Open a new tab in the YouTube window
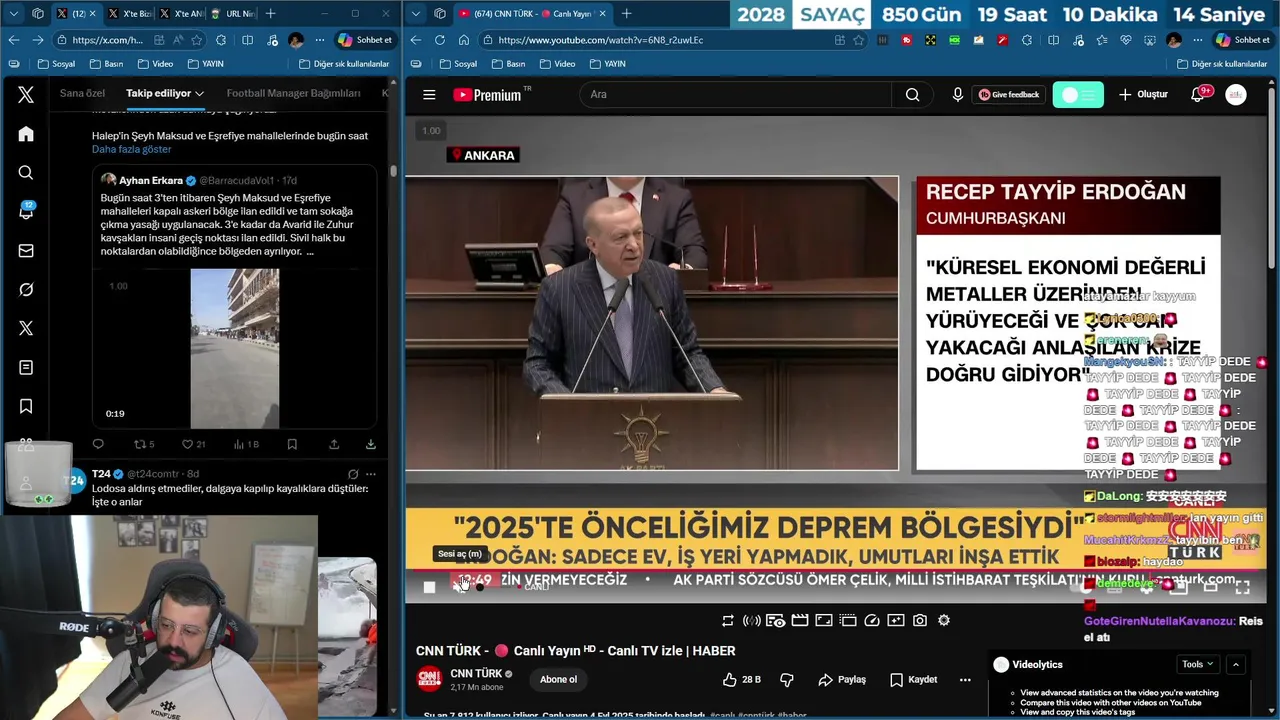The height and width of the screenshot is (720, 1280). pyautogui.click(x=626, y=13)
